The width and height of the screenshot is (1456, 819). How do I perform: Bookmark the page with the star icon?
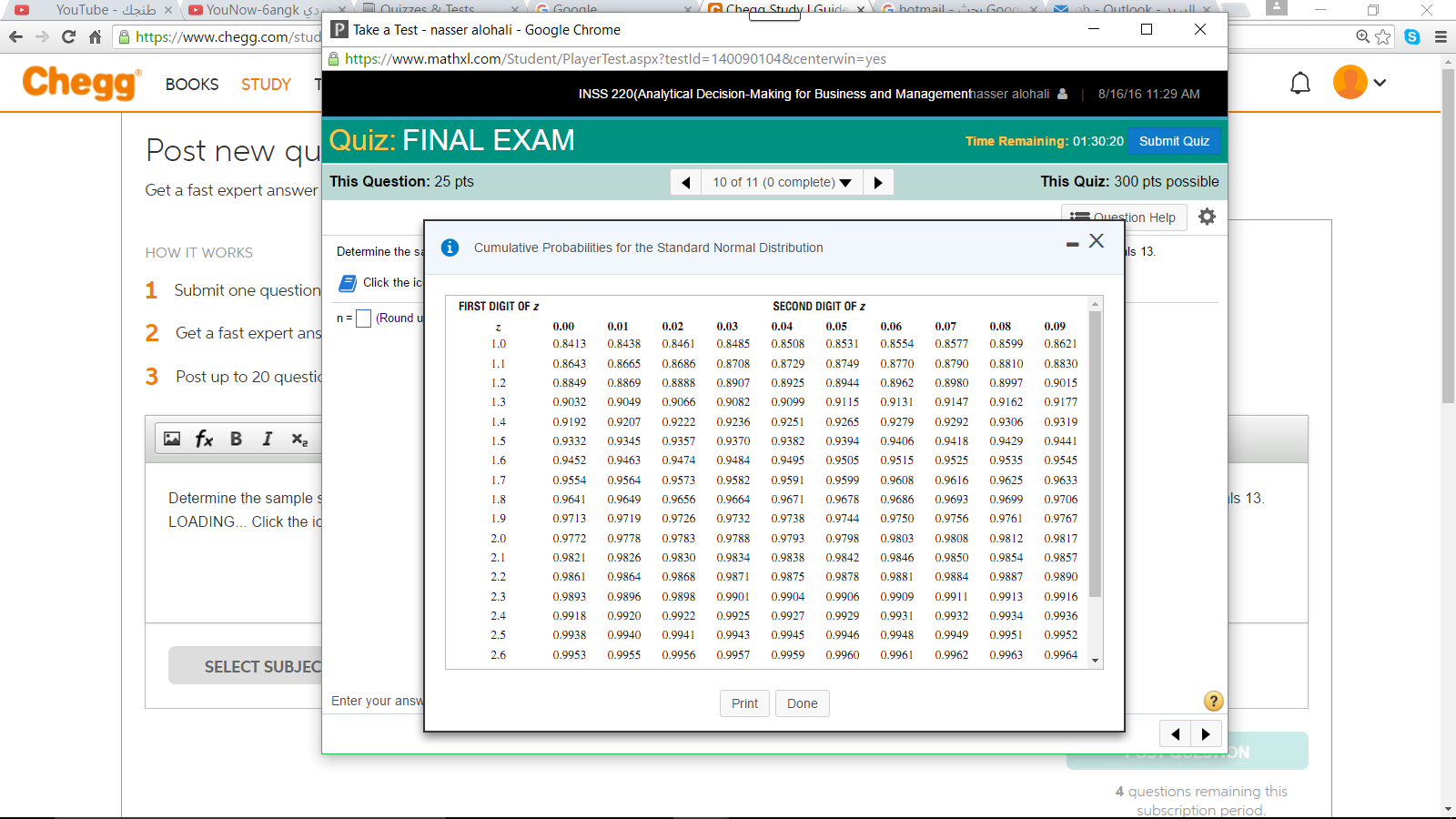(1382, 37)
